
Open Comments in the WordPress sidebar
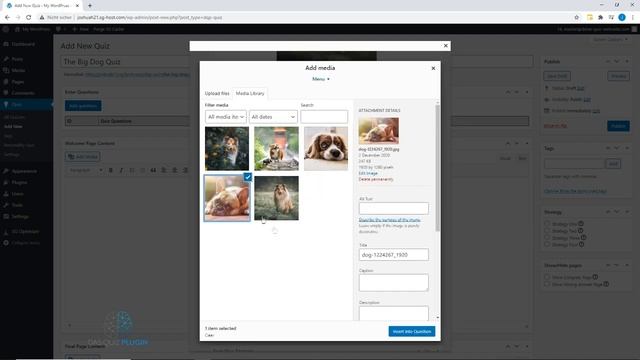coord(22,93)
